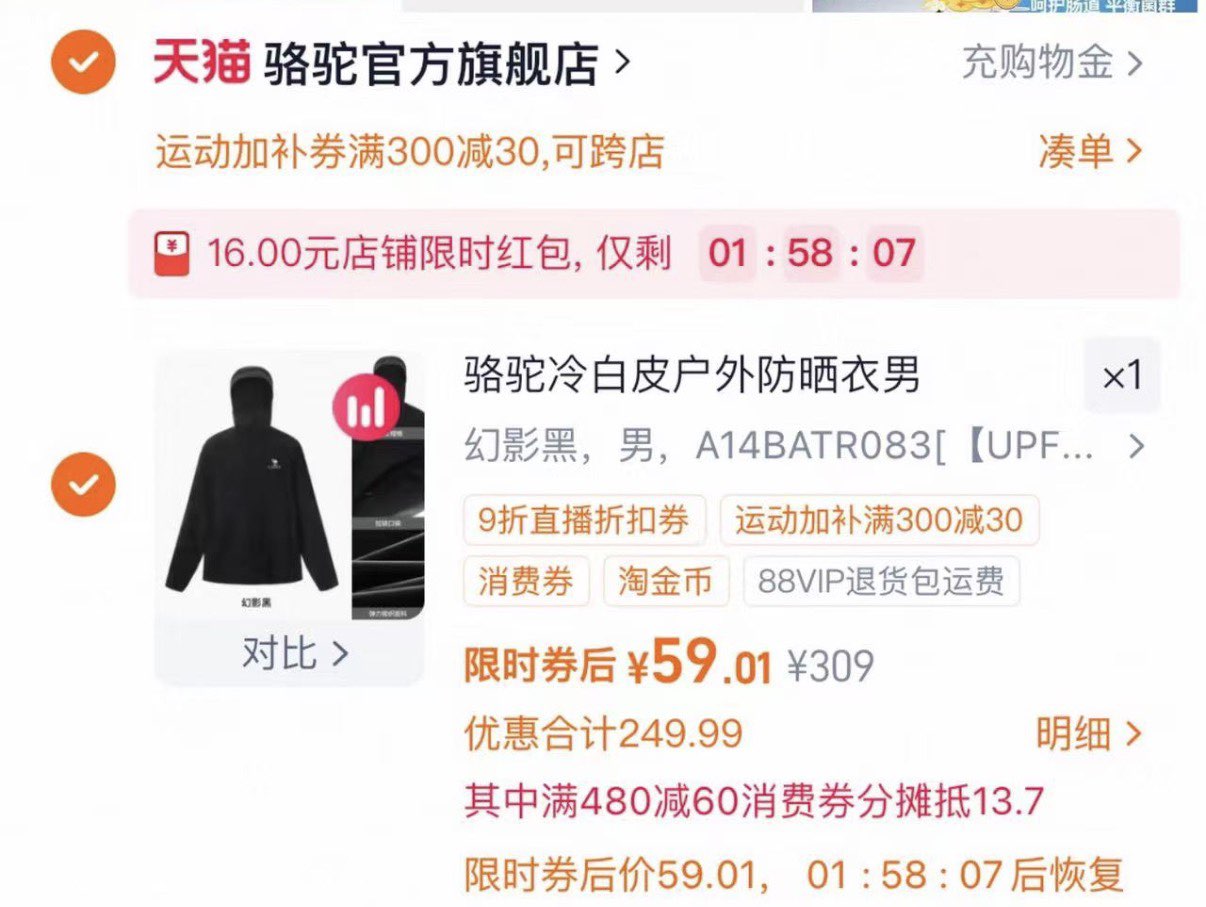
Task: Click 充购物金 link
Action: 1052,63
